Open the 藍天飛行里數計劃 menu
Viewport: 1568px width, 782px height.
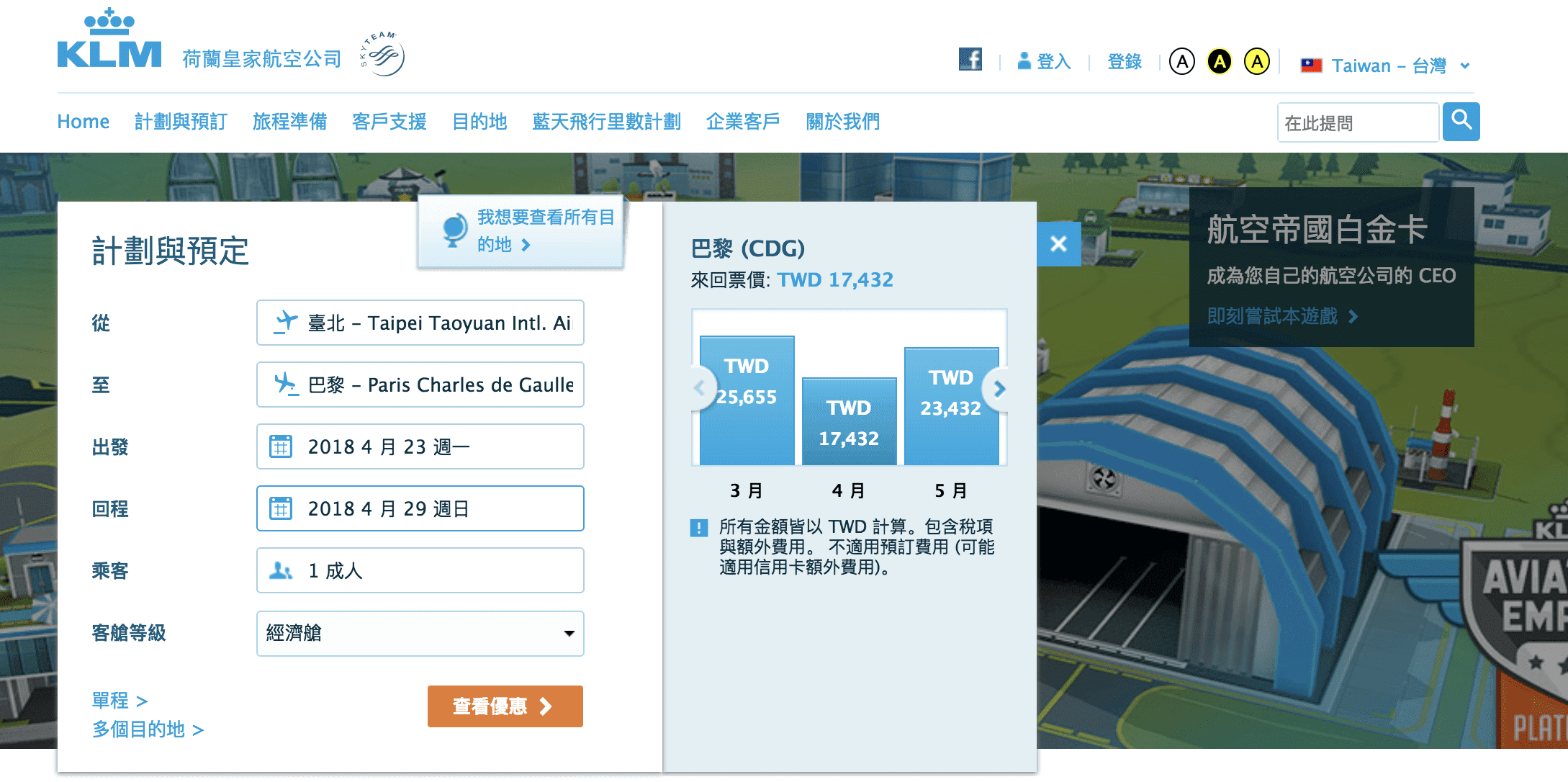pyautogui.click(x=606, y=122)
